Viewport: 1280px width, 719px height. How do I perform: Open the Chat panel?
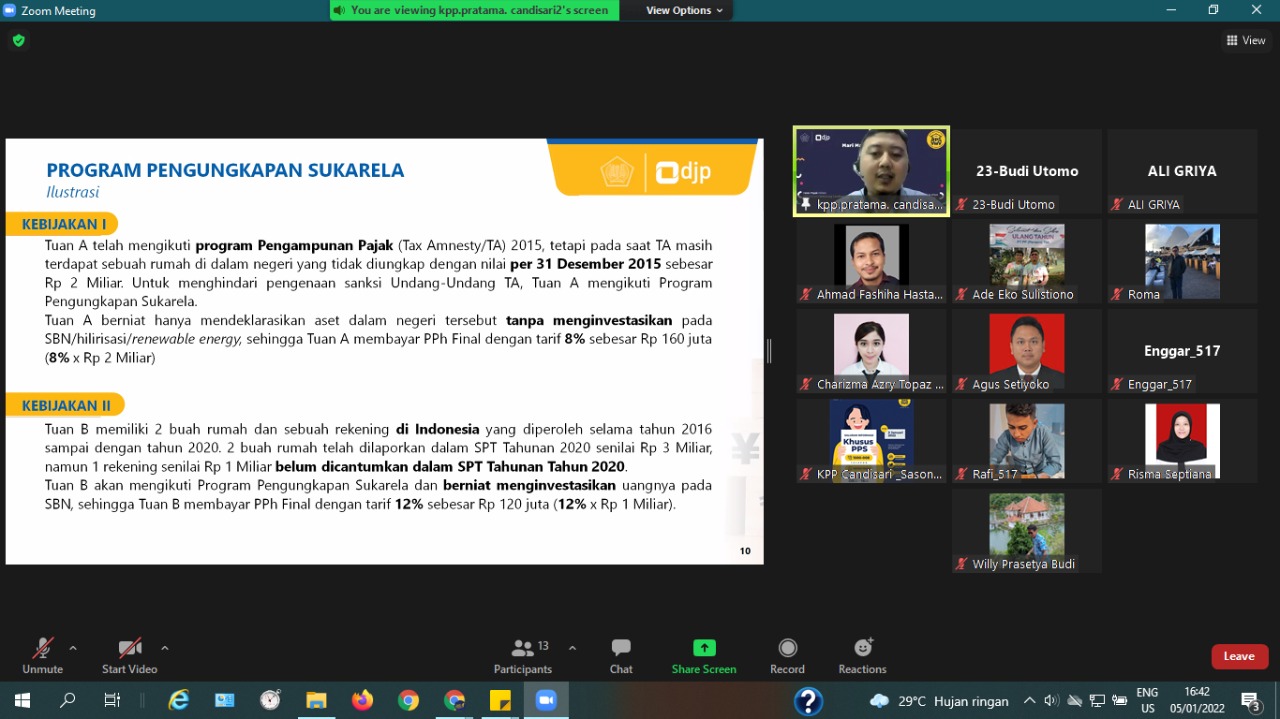pyautogui.click(x=621, y=655)
